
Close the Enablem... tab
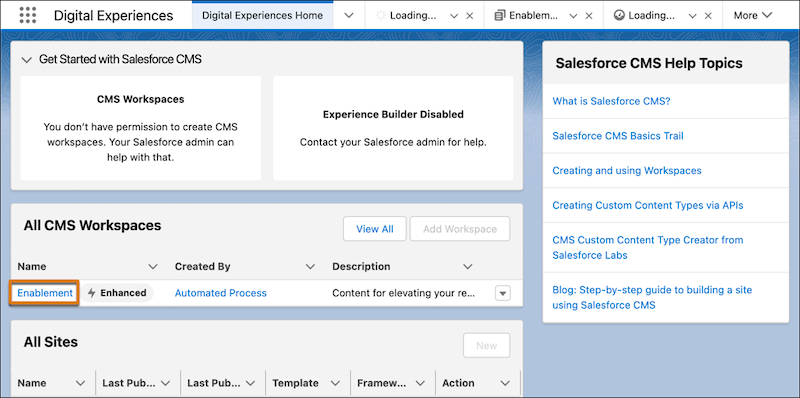589,16
